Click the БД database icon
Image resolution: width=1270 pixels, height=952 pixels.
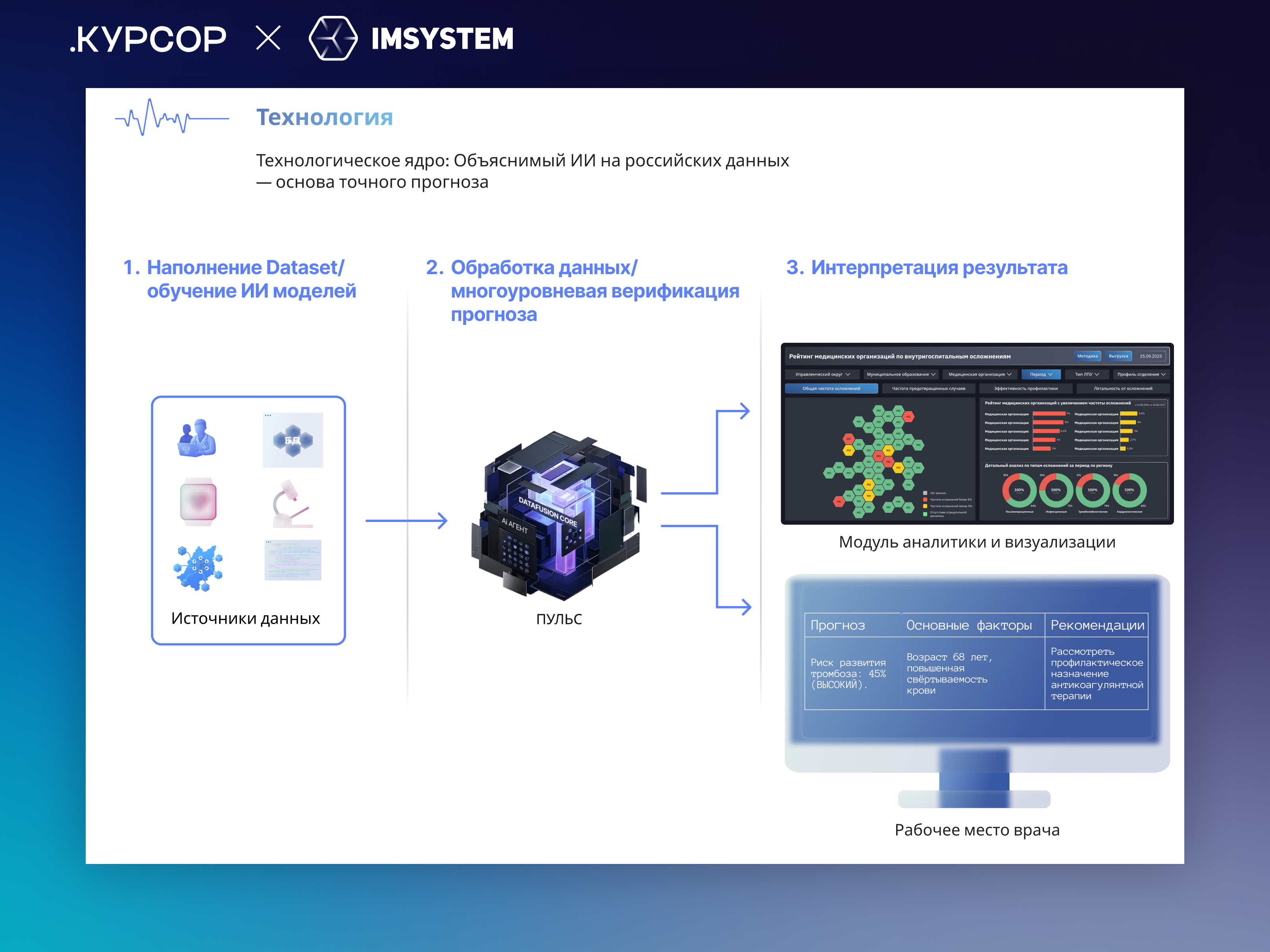tap(293, 440)
